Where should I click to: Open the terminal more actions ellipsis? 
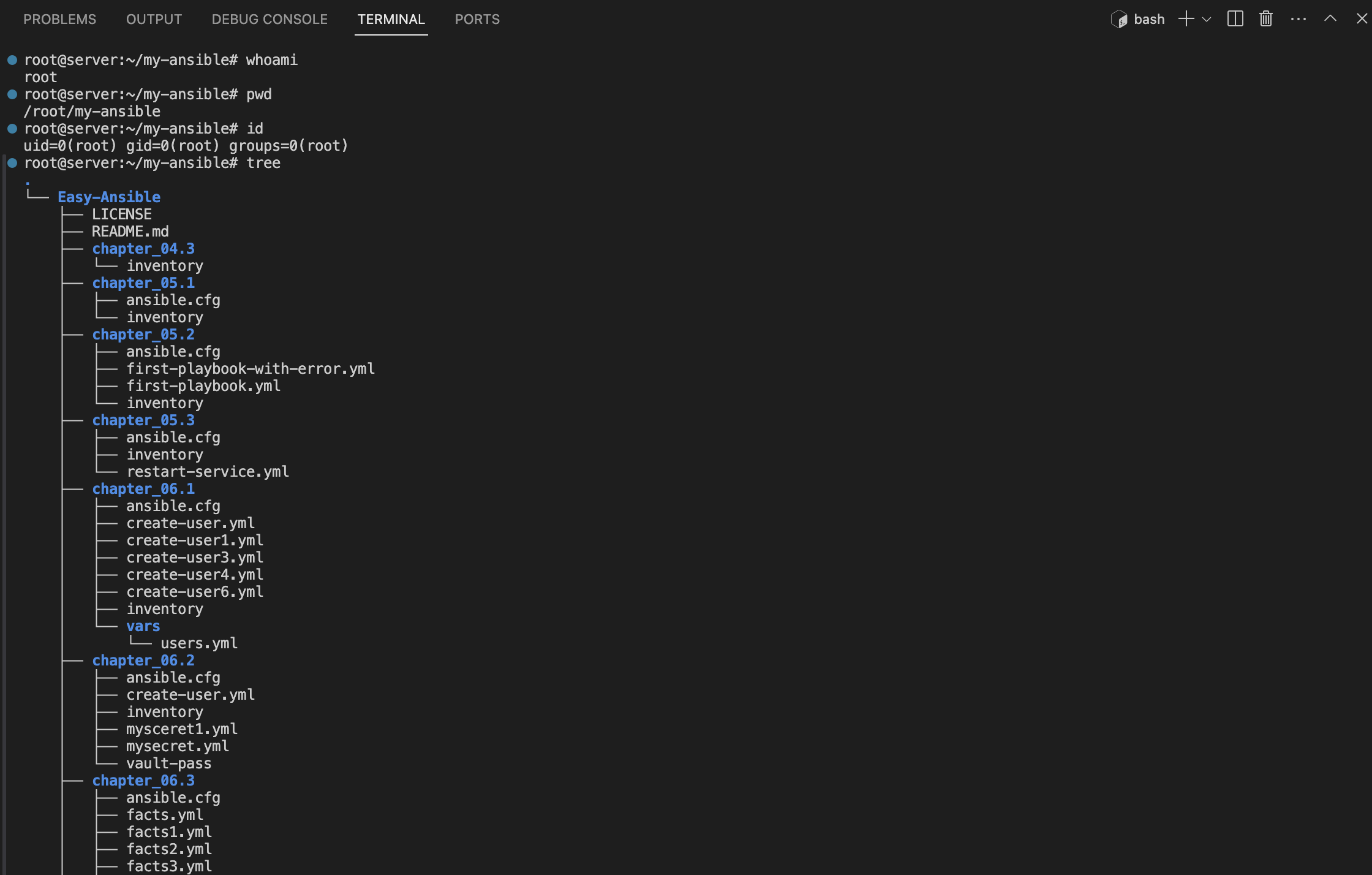(x=1298, y=19)
